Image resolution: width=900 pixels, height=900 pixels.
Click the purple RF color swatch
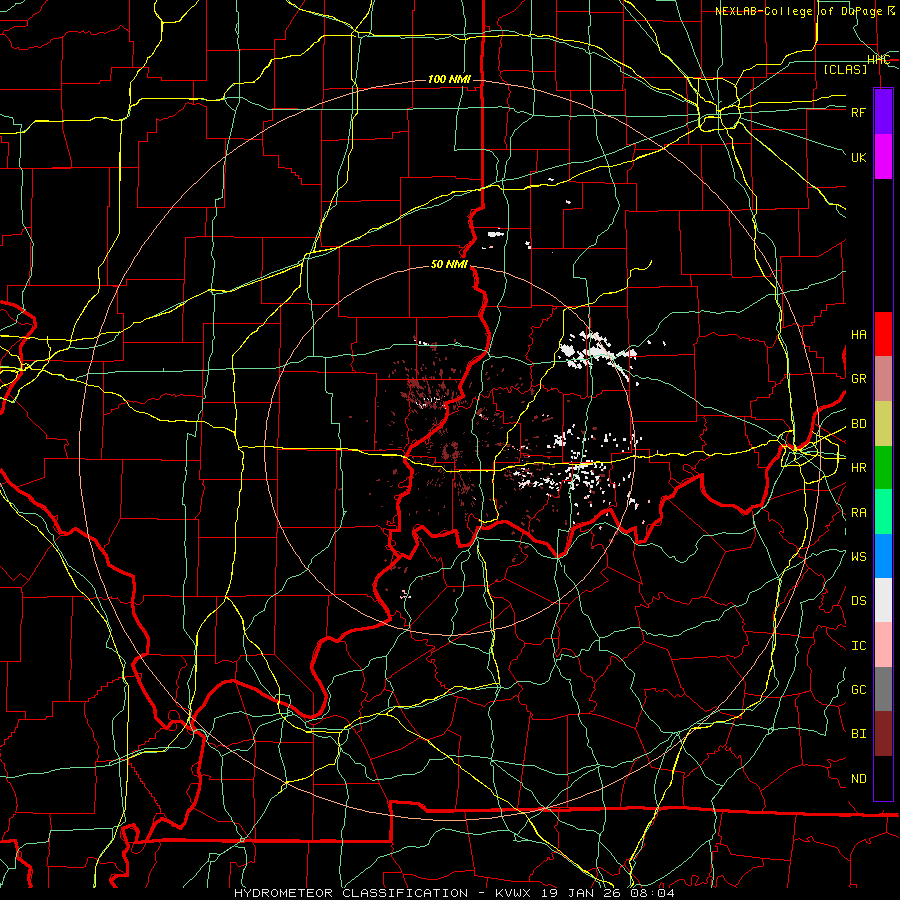coord(883,112)
